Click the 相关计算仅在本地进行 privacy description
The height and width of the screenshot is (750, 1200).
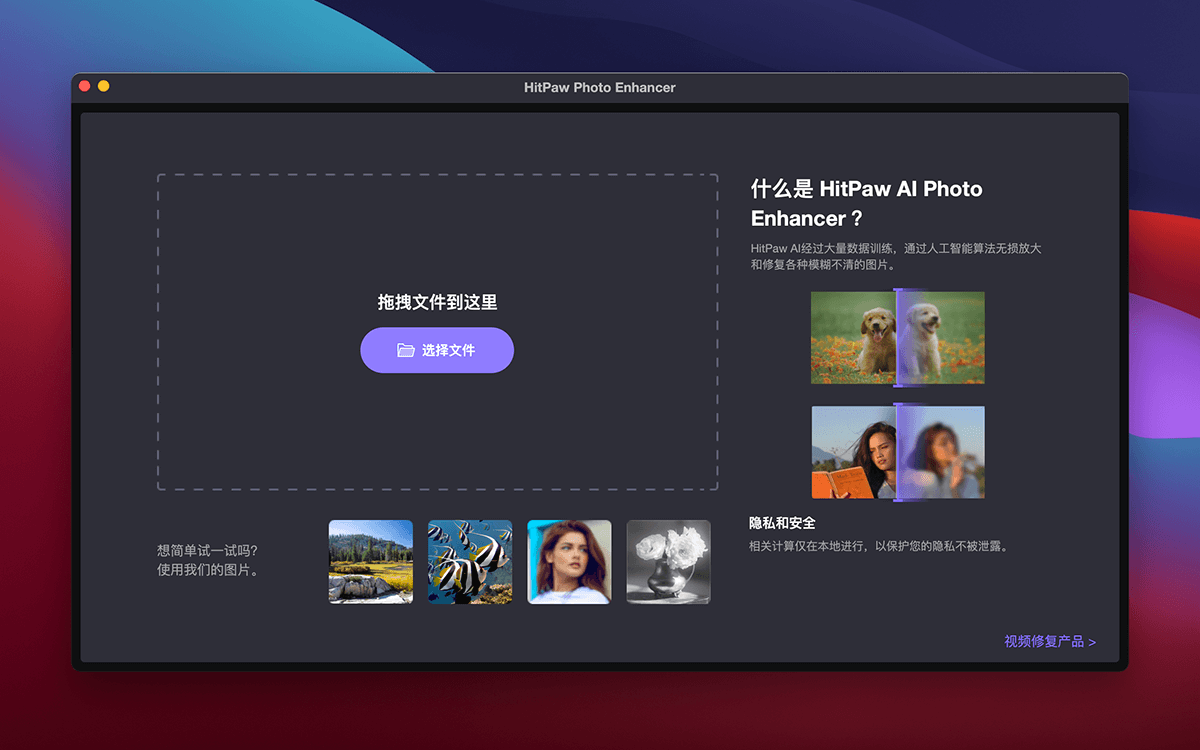(x=879, y=547)
